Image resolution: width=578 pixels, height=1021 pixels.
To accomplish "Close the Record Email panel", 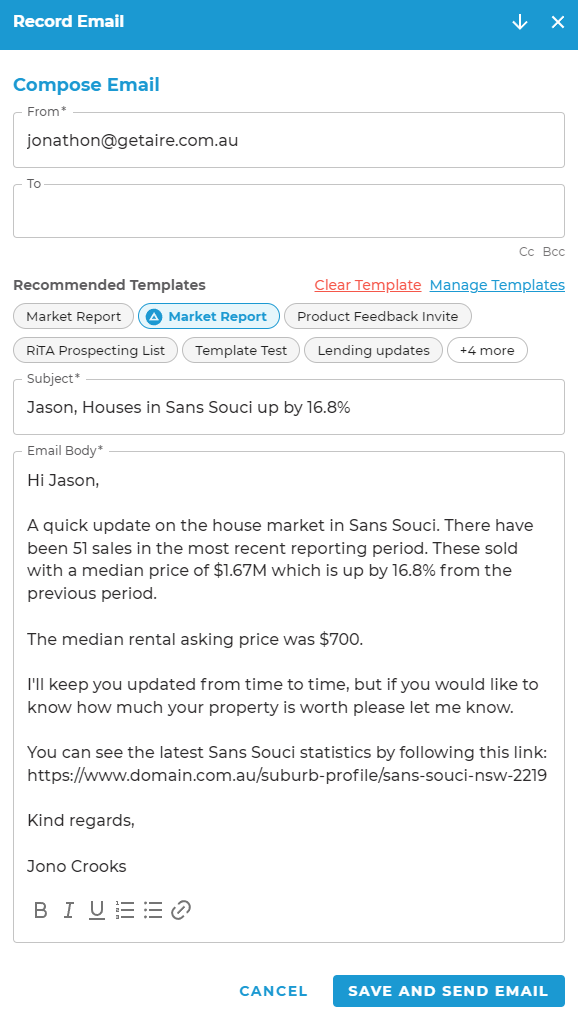I will point(558,22).
